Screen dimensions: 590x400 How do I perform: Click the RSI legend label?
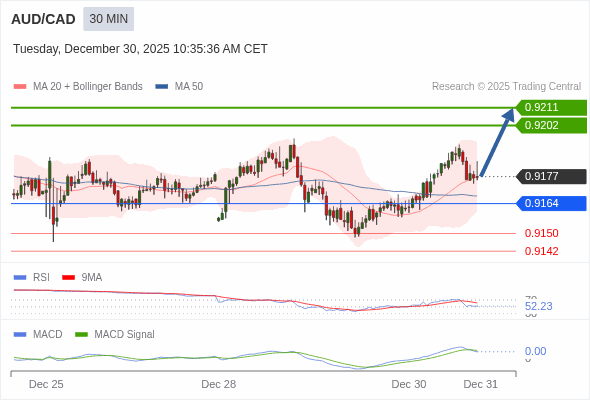(41, 278)
